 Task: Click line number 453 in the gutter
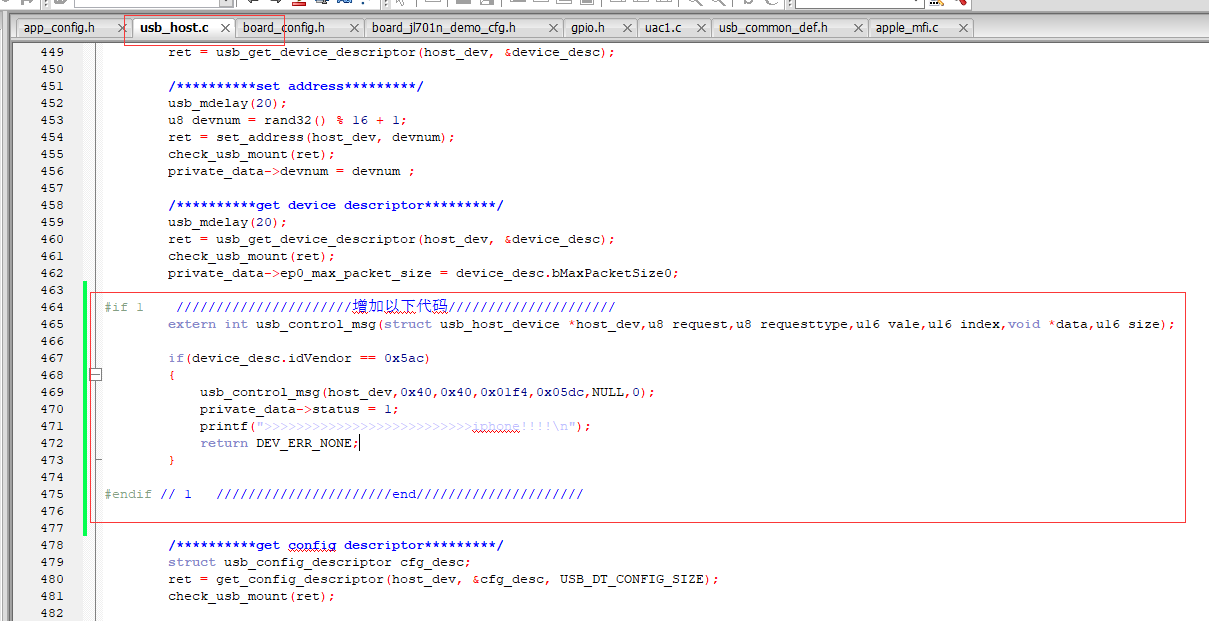click(x=52, y=120)
